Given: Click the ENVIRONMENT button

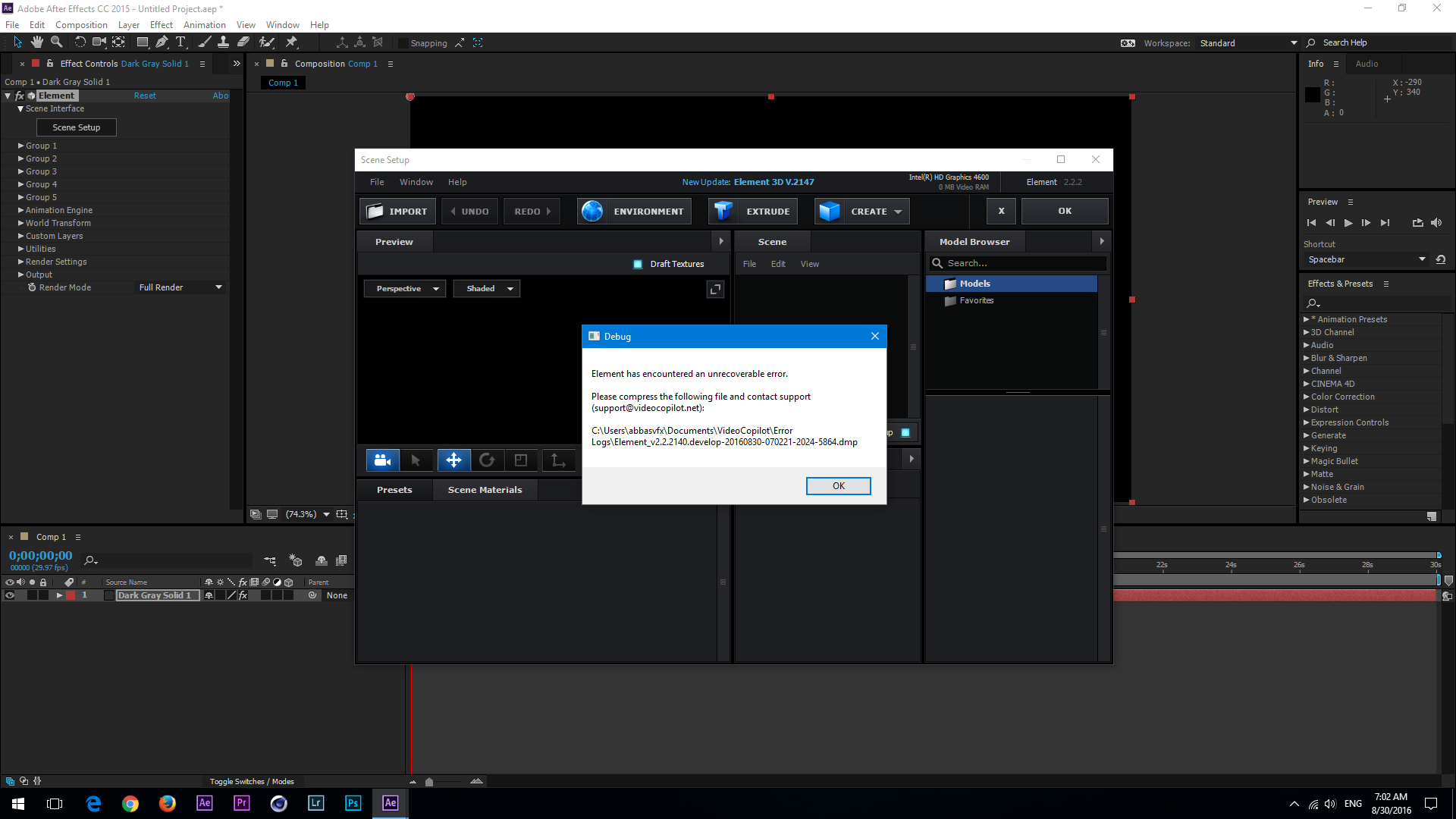Looking at the screenshot, I should [x=635, y=212].
